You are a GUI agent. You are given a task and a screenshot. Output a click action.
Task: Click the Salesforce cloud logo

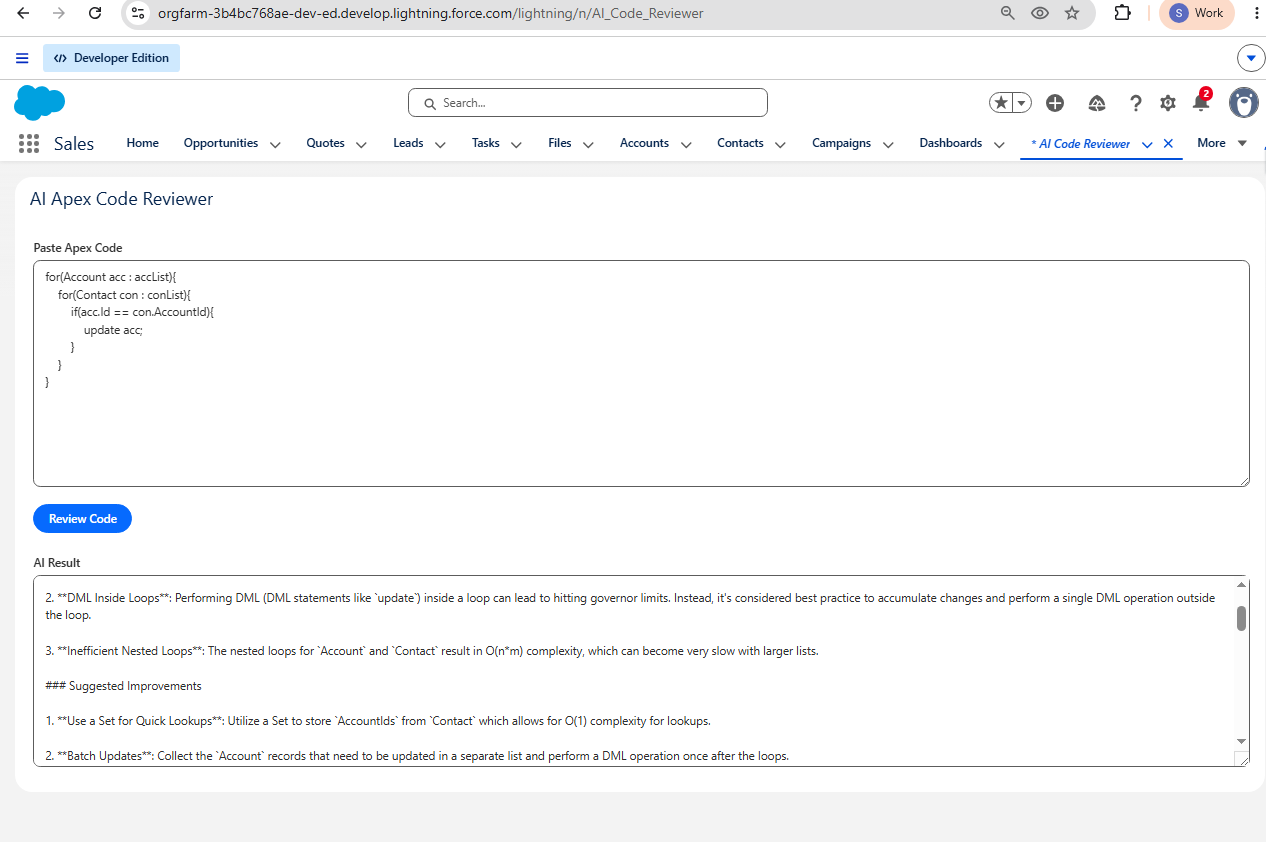tap(40, 102)
